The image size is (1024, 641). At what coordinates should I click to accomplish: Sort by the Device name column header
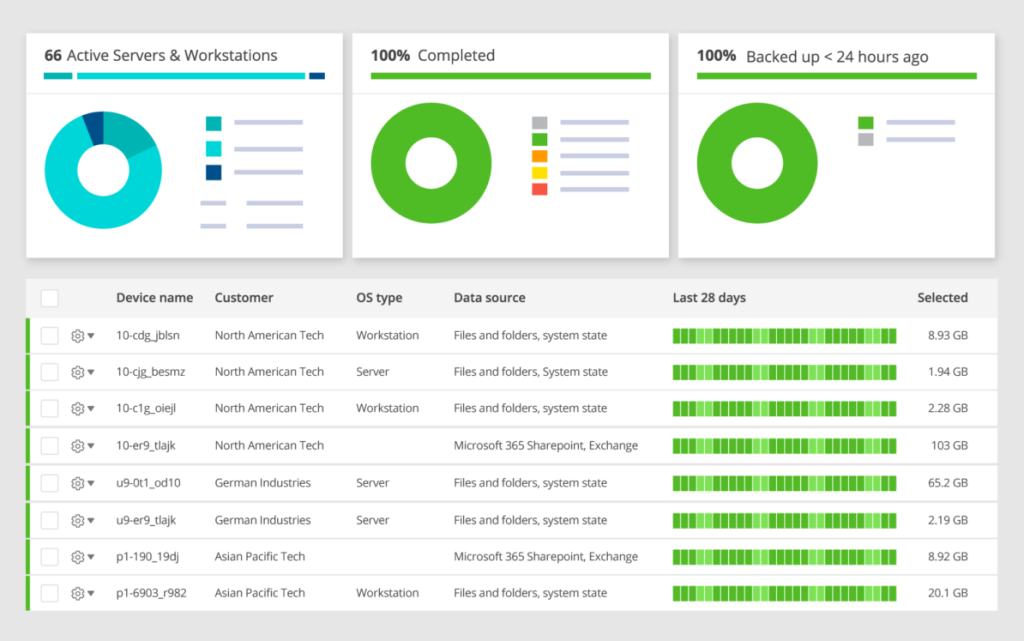[154, 297]
